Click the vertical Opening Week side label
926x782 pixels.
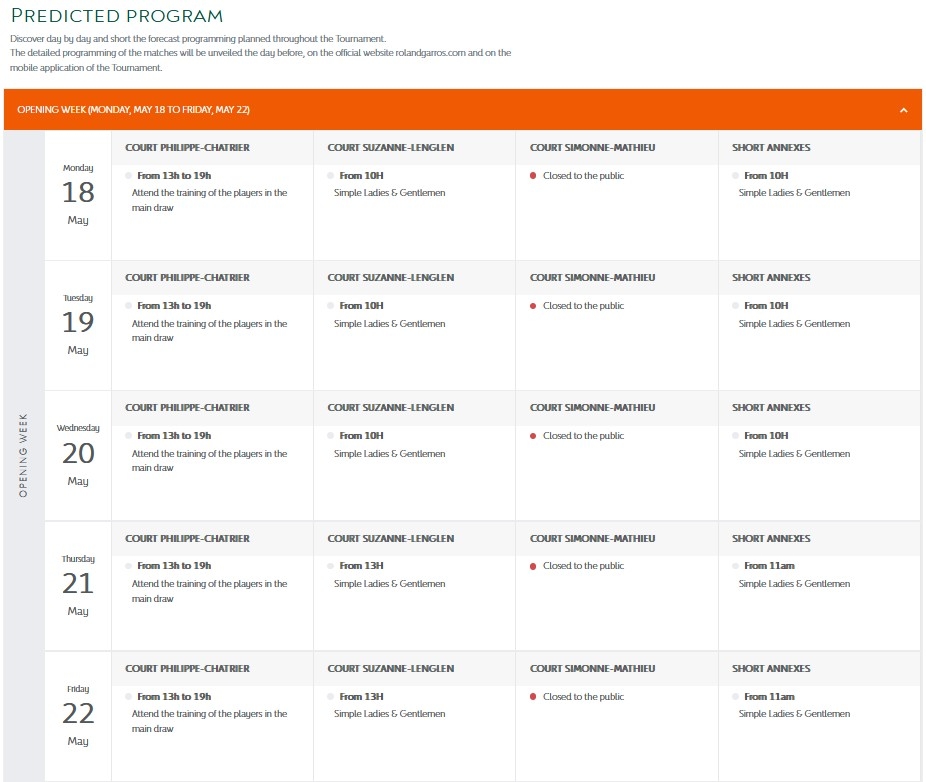(x=24, y=455)
